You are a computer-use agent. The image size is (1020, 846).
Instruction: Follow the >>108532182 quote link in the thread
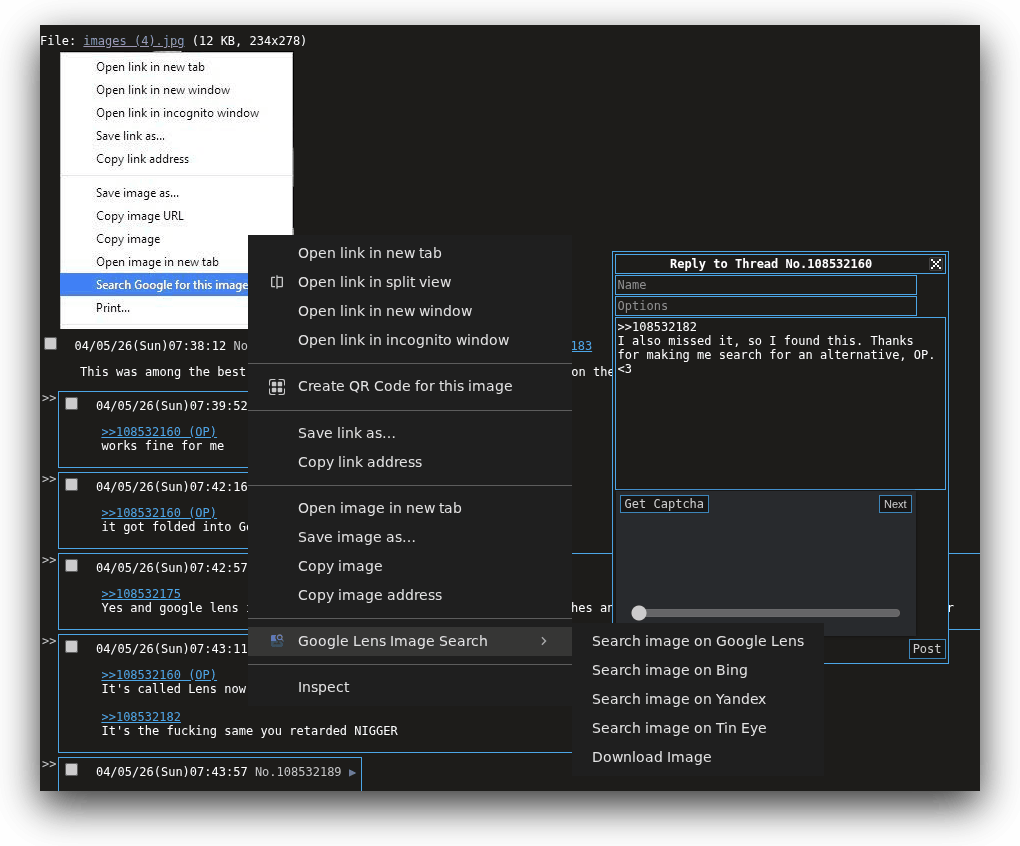[141, 717]
